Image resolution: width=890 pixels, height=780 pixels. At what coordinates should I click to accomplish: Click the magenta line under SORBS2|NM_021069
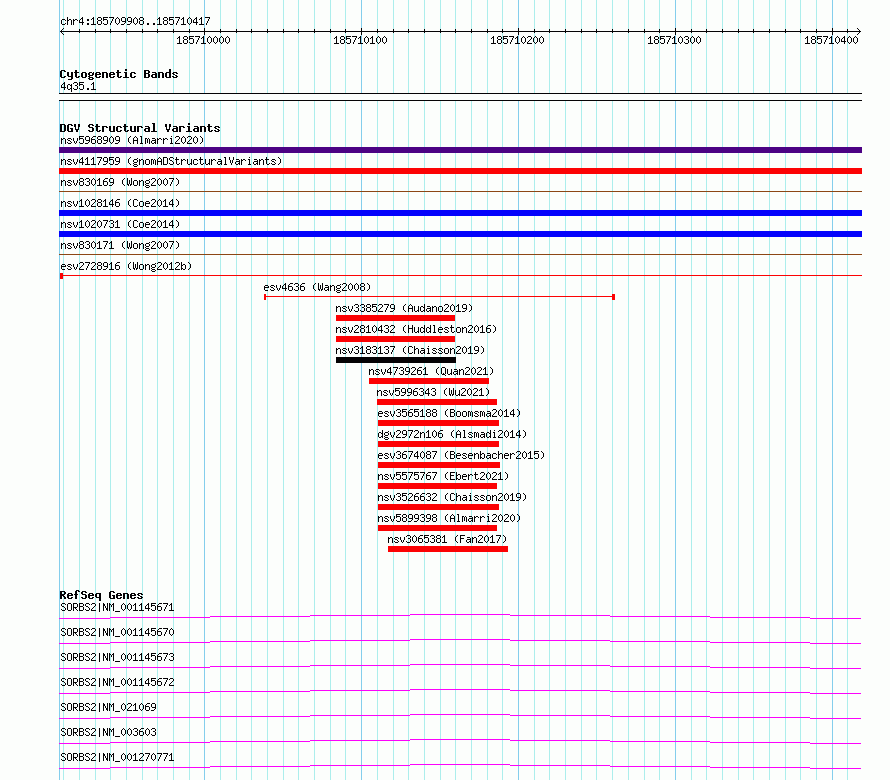coord(460,716)
